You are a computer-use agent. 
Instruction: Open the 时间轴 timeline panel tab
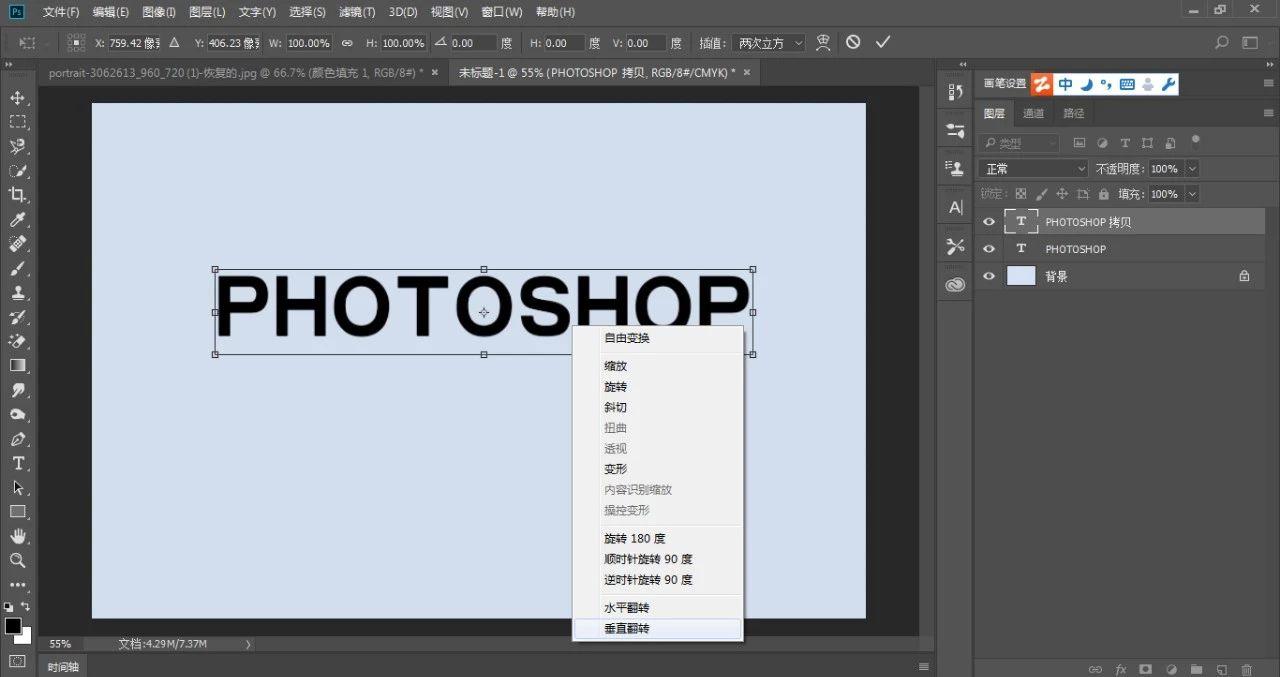[x=62, y=667]
